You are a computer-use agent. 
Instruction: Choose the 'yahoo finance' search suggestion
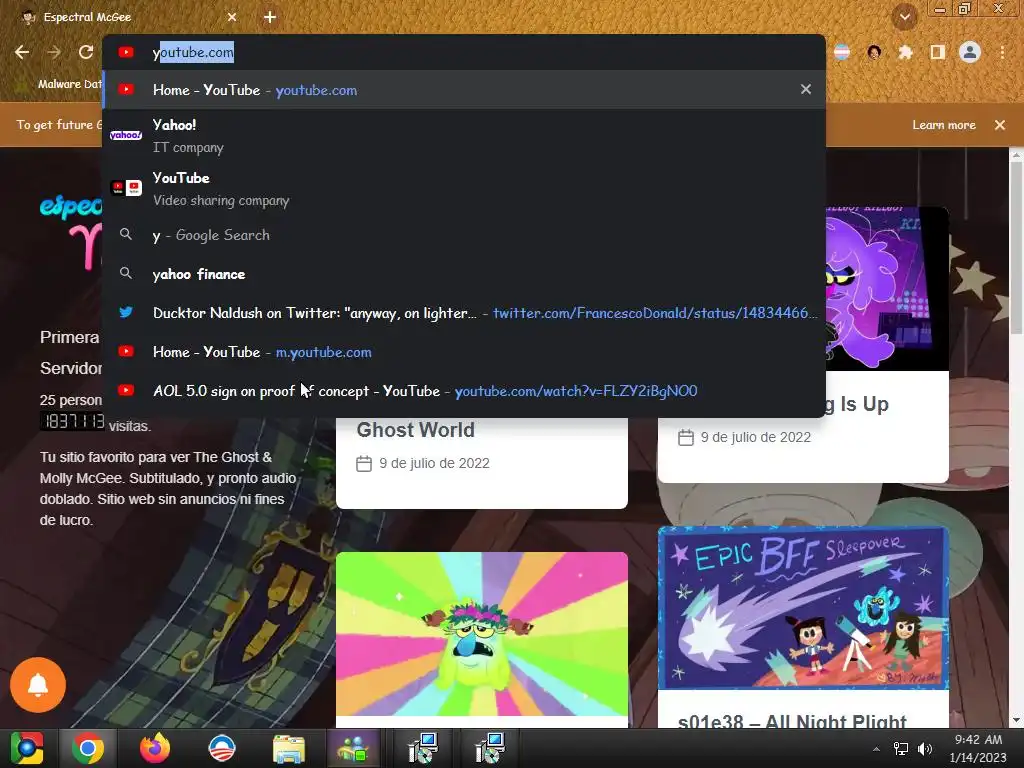[464, 274]
